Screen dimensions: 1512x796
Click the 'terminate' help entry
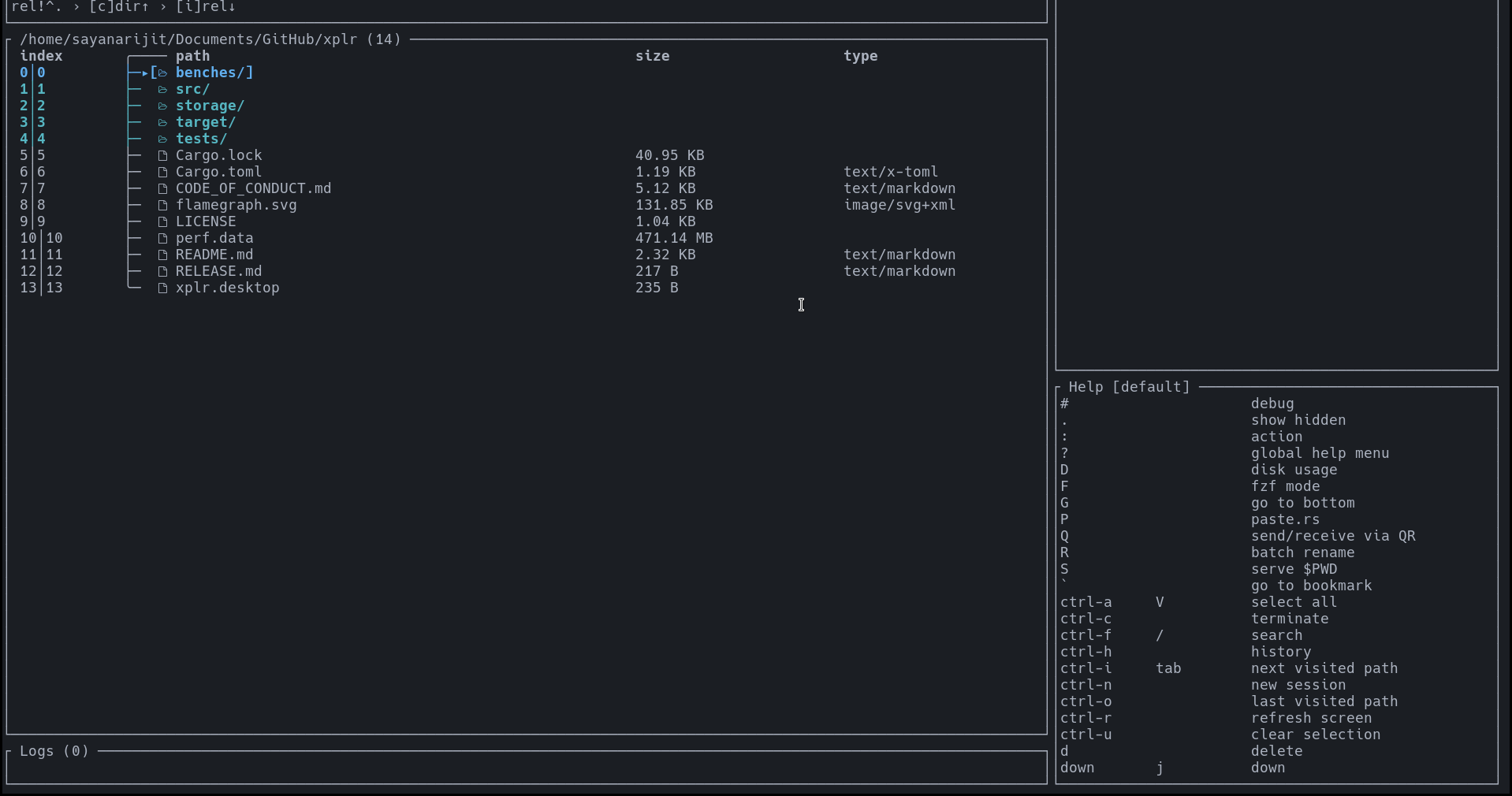pos(1290,619)
